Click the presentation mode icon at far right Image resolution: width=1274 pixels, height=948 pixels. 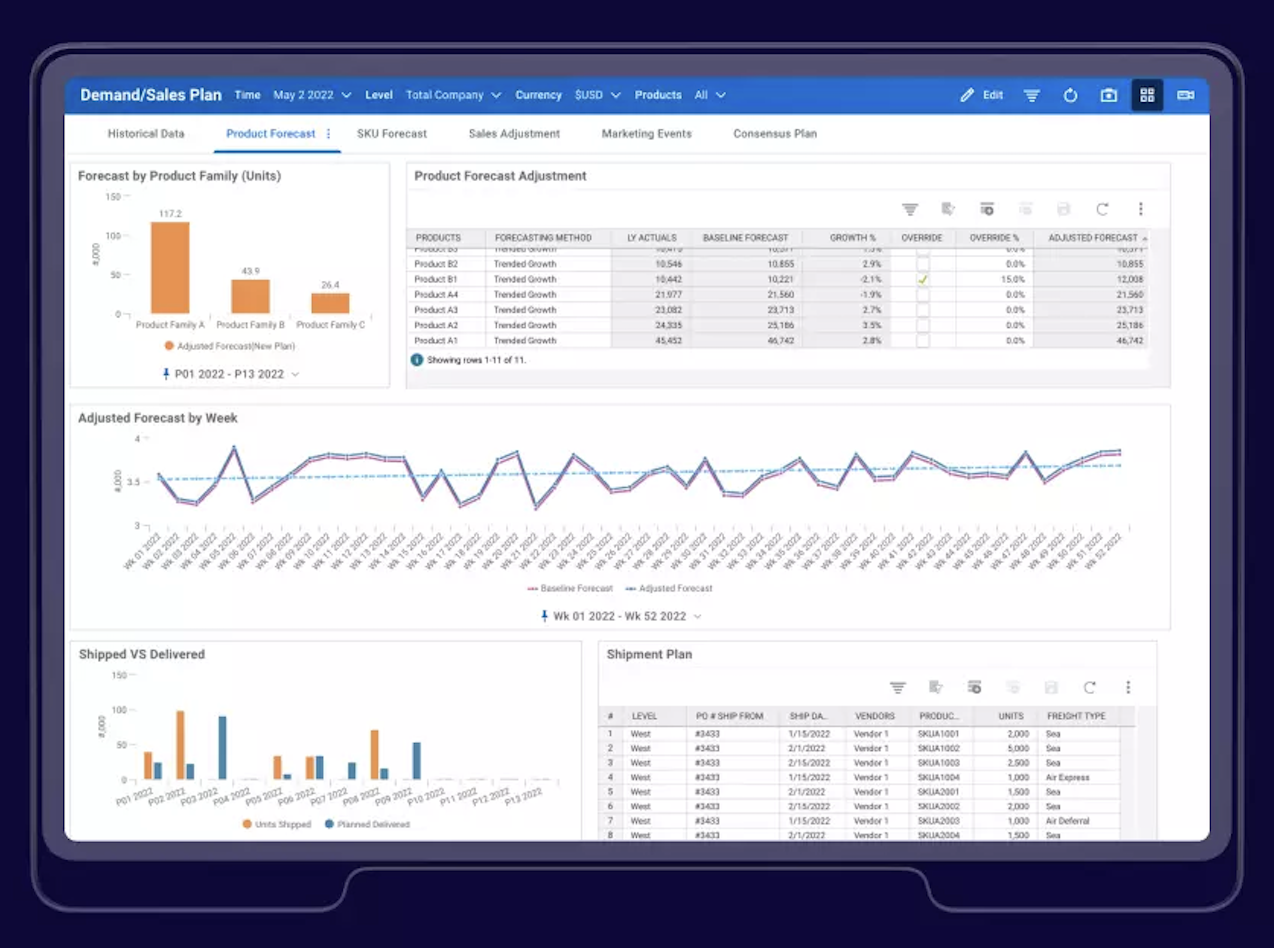pyautogui.click(x=1186, y=95)
